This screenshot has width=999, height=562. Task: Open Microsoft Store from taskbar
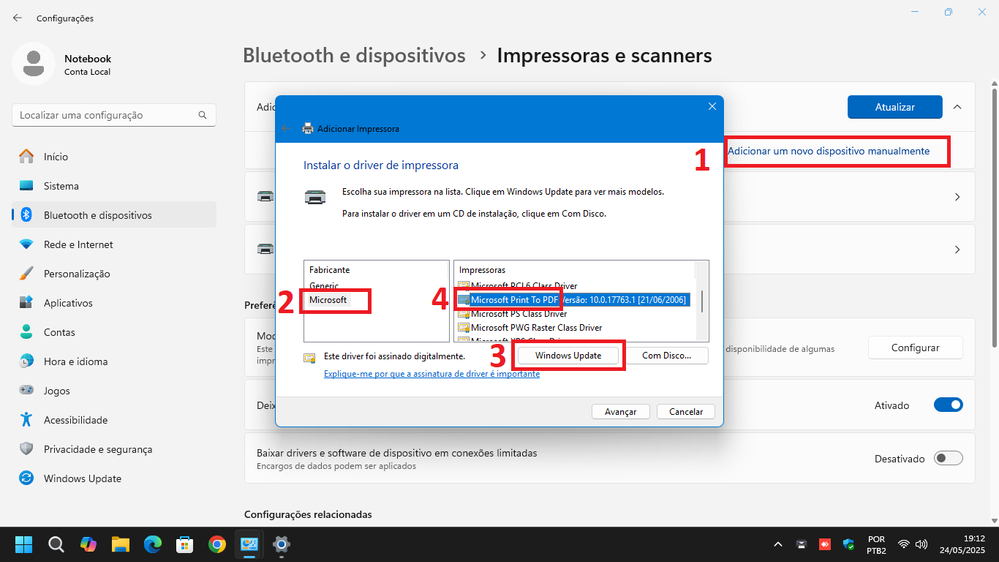[185, 545]
